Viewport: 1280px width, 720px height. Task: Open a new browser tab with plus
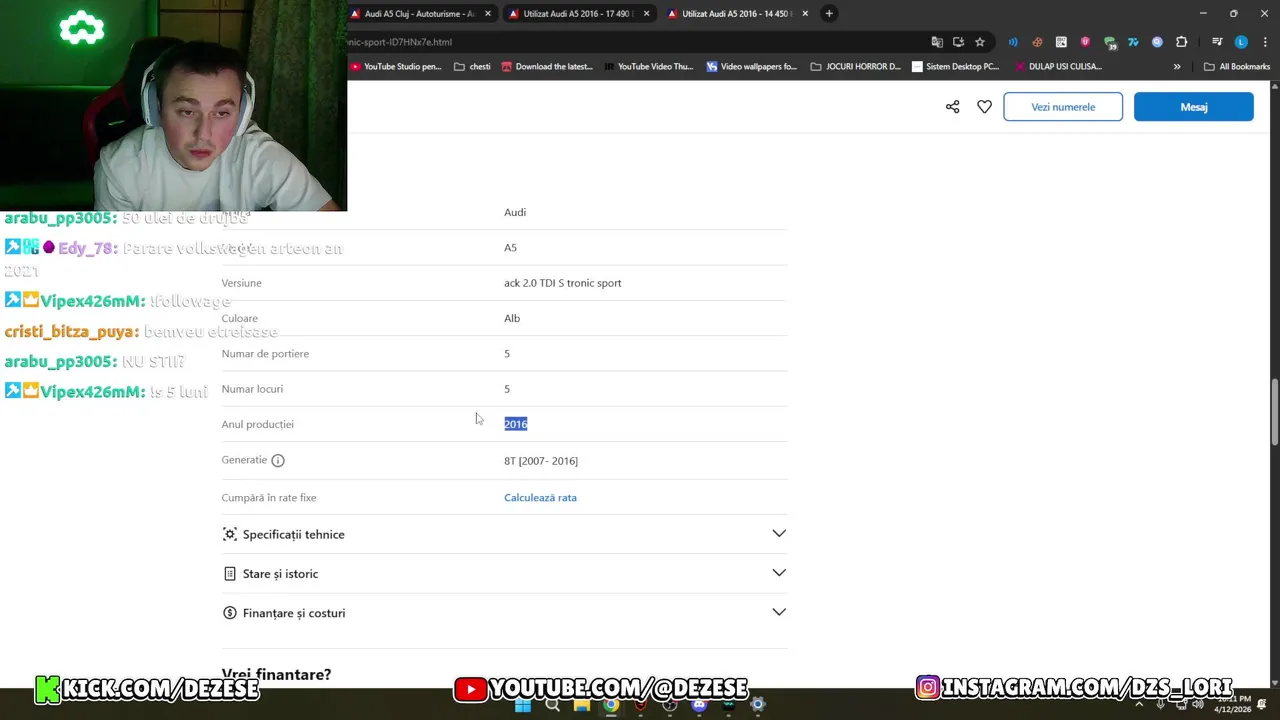pyautogui.click(x=829, y=14)
